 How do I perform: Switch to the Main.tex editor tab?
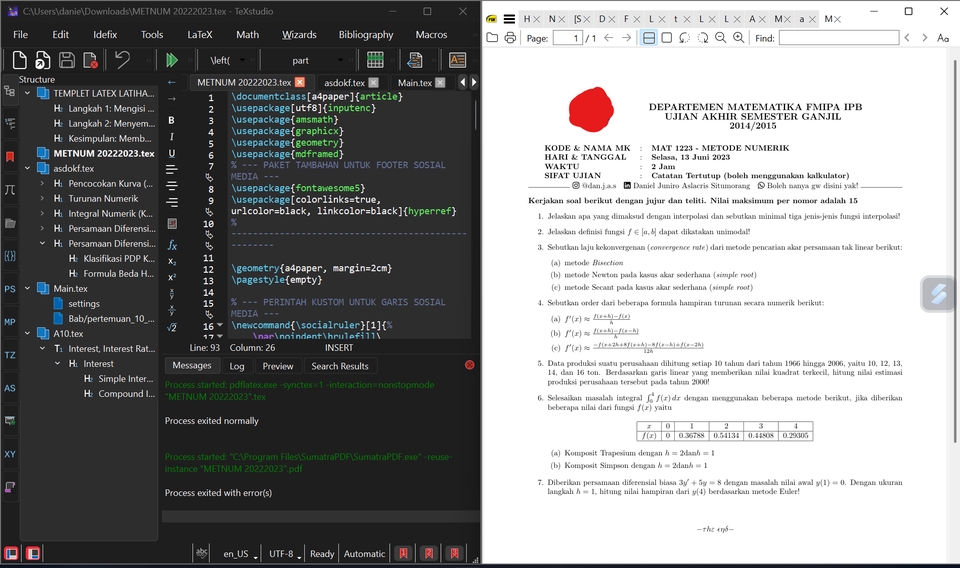[414, 82]
